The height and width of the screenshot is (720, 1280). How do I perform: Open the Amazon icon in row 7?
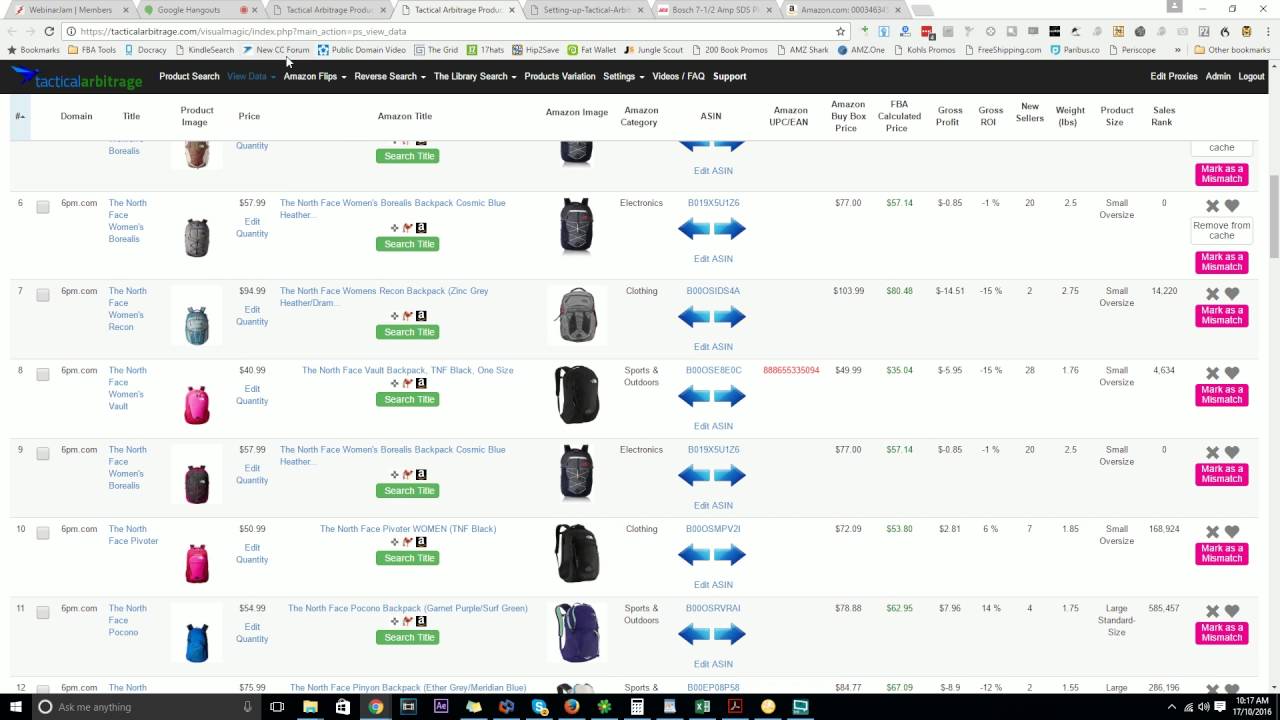(x=422, y=316)
